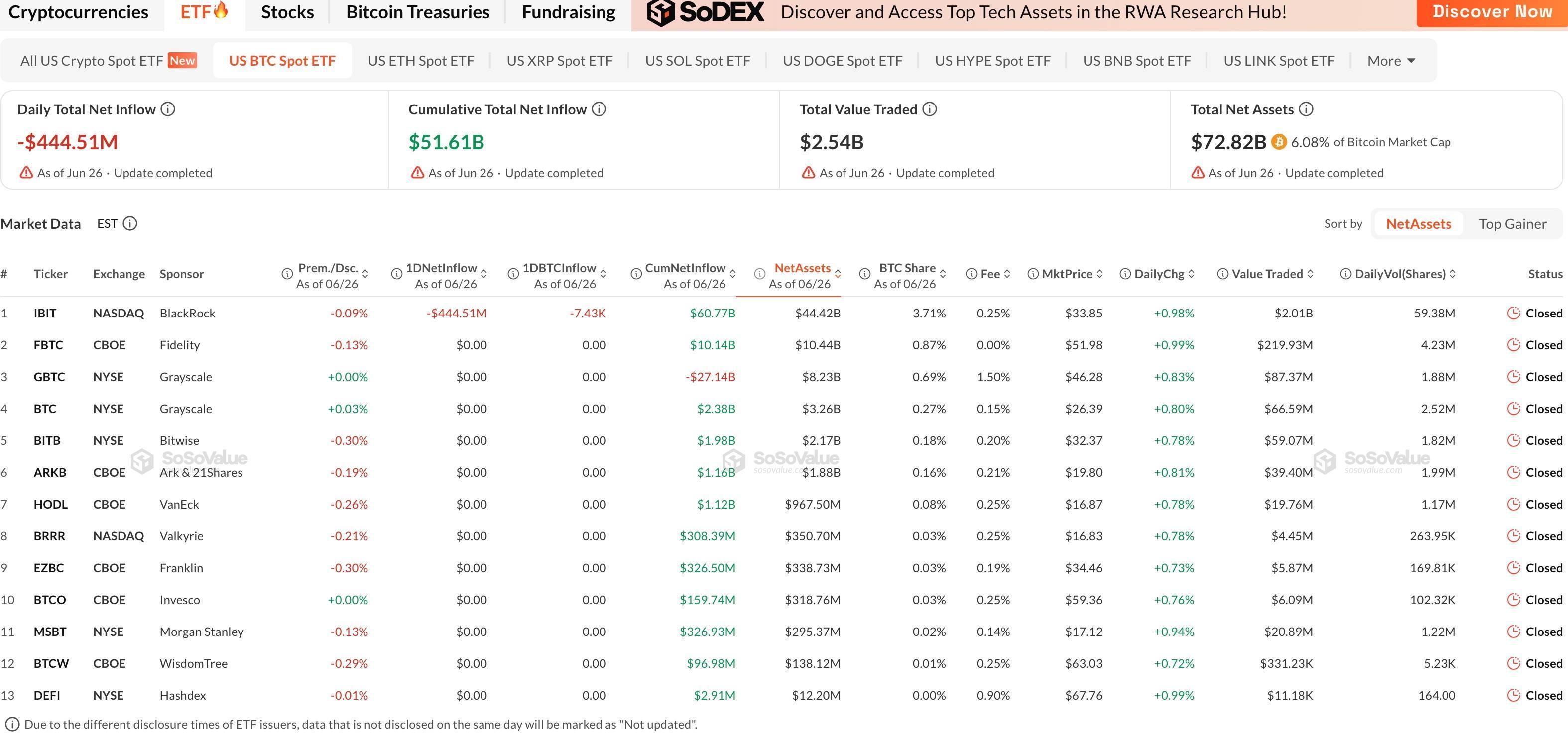Switch sorting to Top Gainer

1513,224
